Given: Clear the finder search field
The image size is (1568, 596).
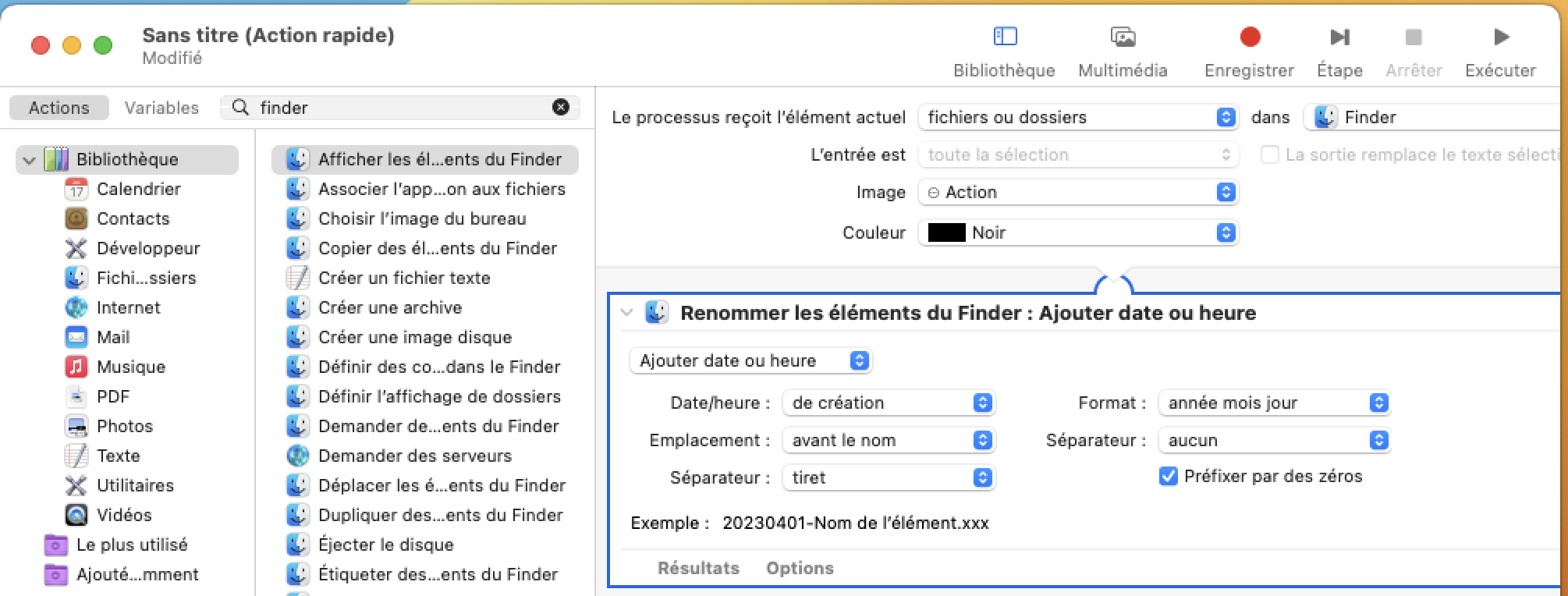Looking at the screenshot, I should 561,108.
